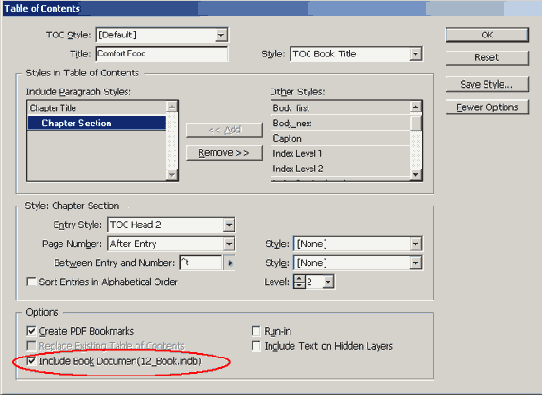Image resolution: width=542 pixels, height=395 pixels.
Task: Toggle Include Book Document checkbox
Action: (x=31, y=361)
